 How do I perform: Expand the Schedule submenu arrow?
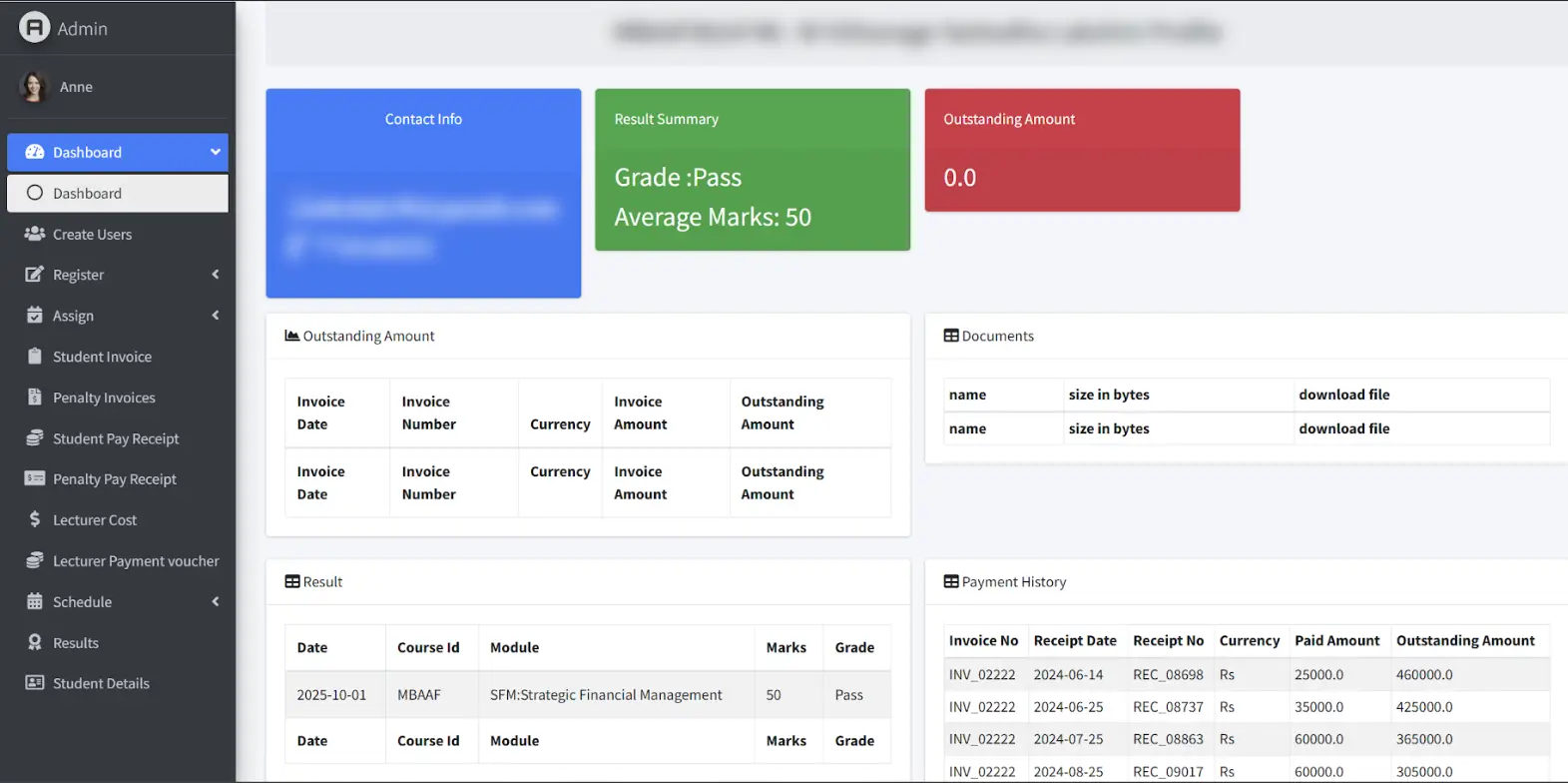(x=215, y=601)
